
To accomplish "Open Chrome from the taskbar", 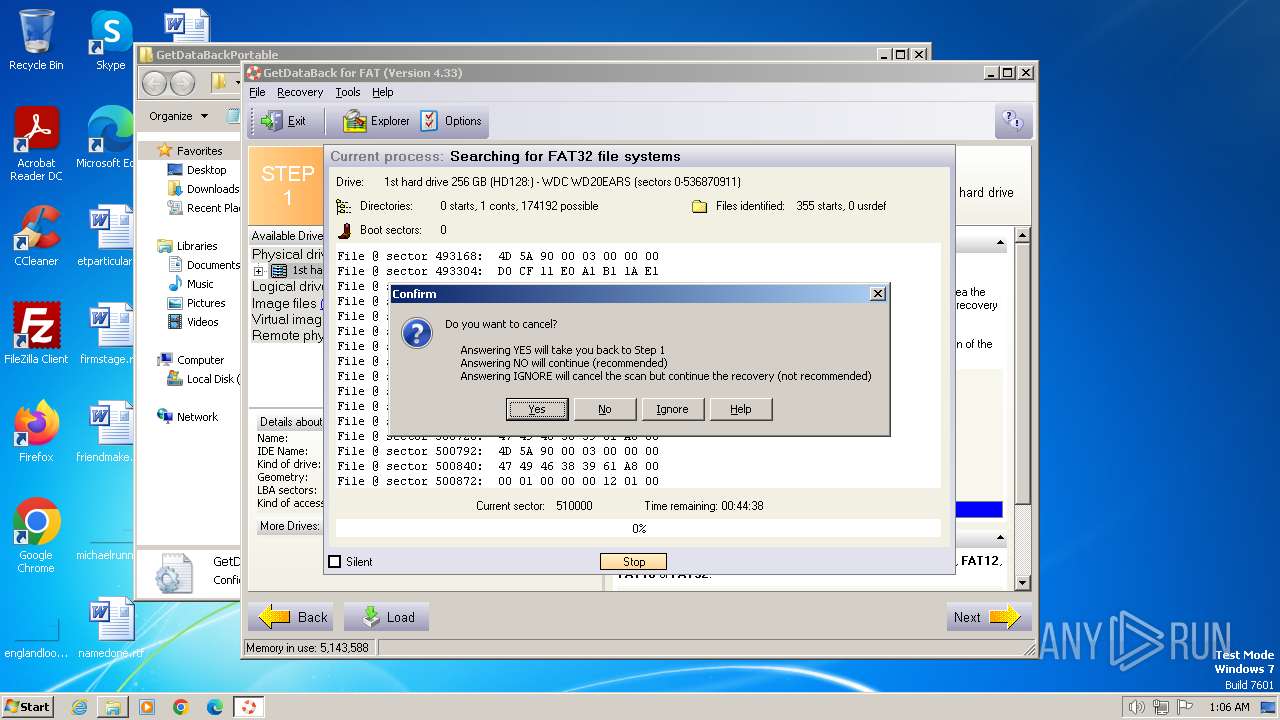I will 180,707.
